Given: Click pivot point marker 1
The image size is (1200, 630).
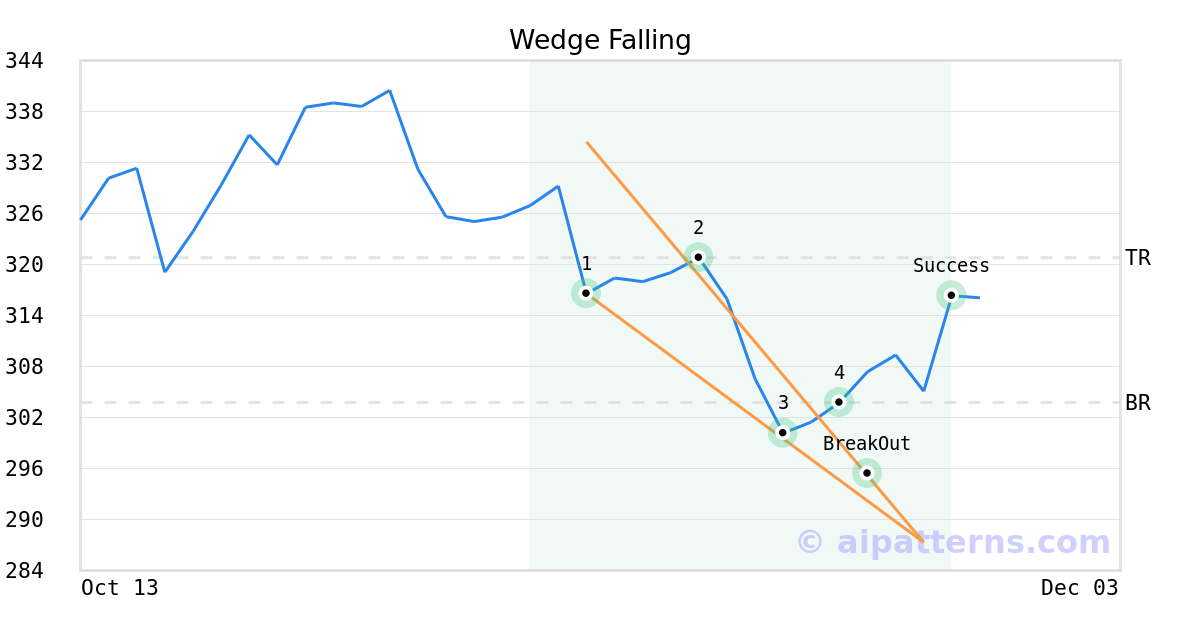Looking at the screenshot, I should pos(586,293).
